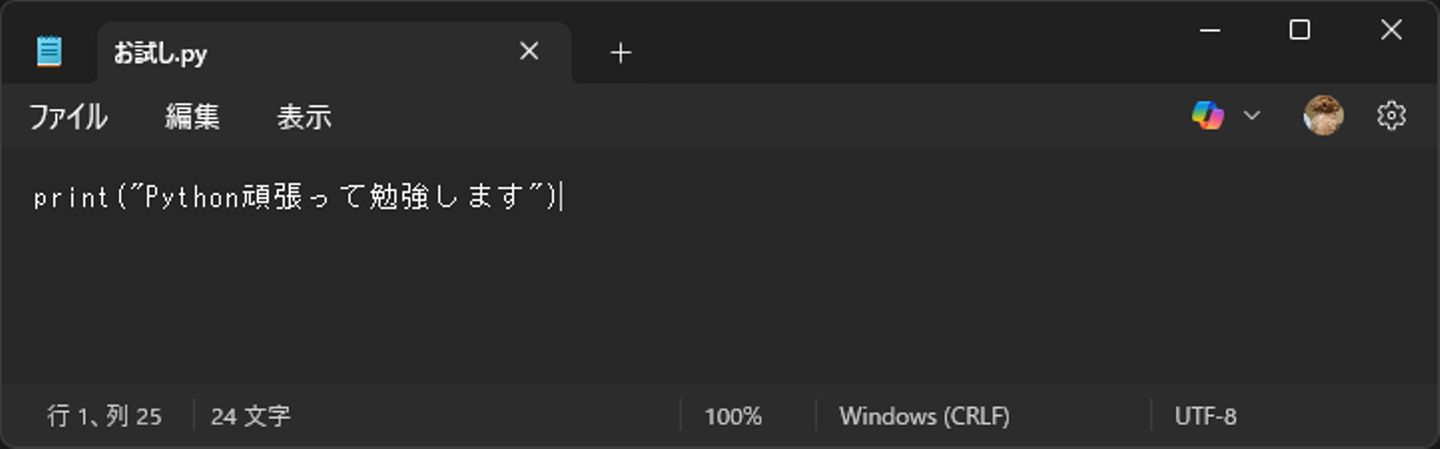Viewport: 1440px width, 449px height.
Task: Open Notepad settings gear
Action: click(1391, 116)
